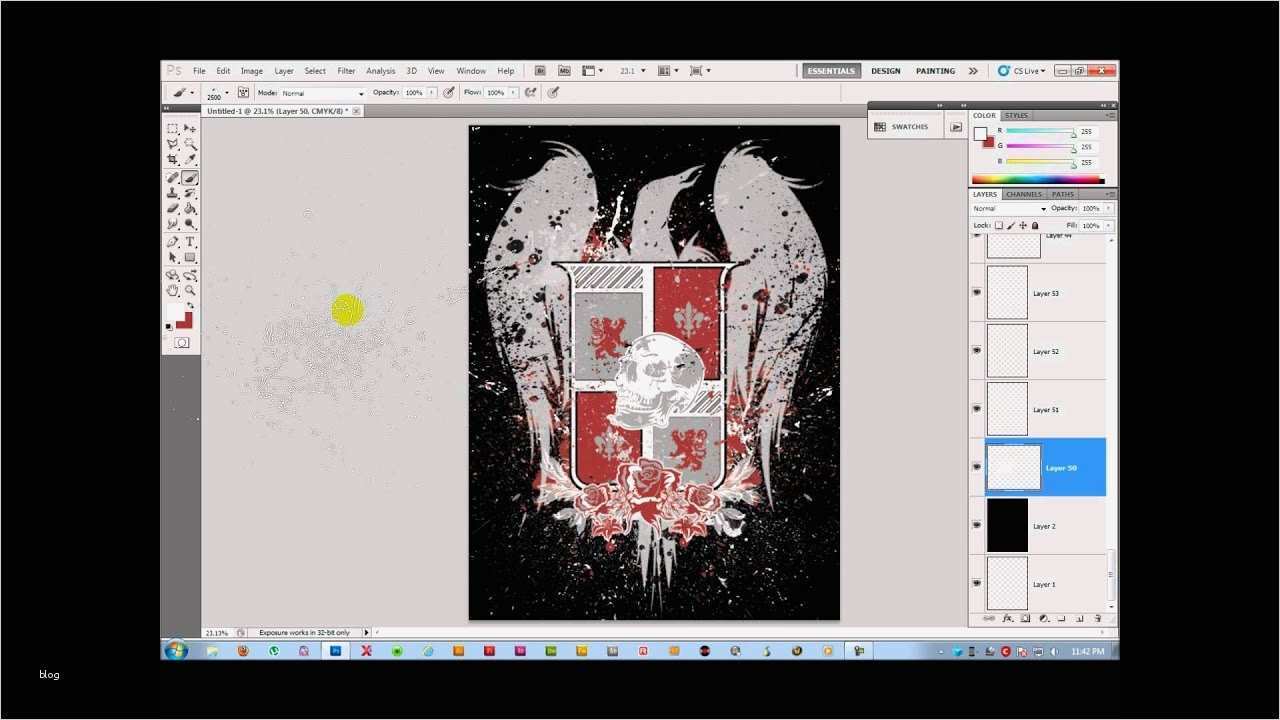Select the Healing Brush tool
The width and height of the screenshot is (1280, 720).
coord(173,177)
